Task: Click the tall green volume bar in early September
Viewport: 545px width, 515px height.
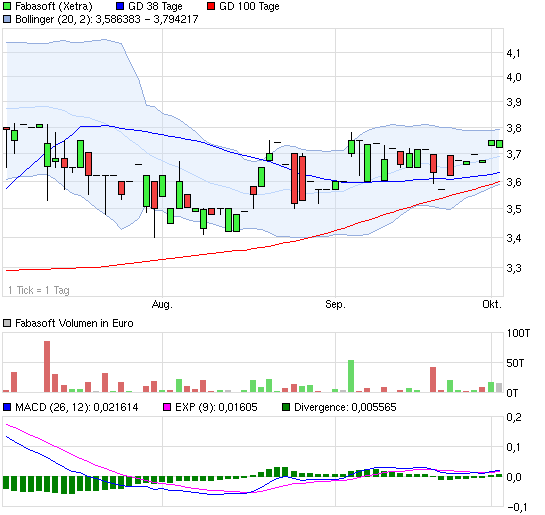Action: (351, 376)
